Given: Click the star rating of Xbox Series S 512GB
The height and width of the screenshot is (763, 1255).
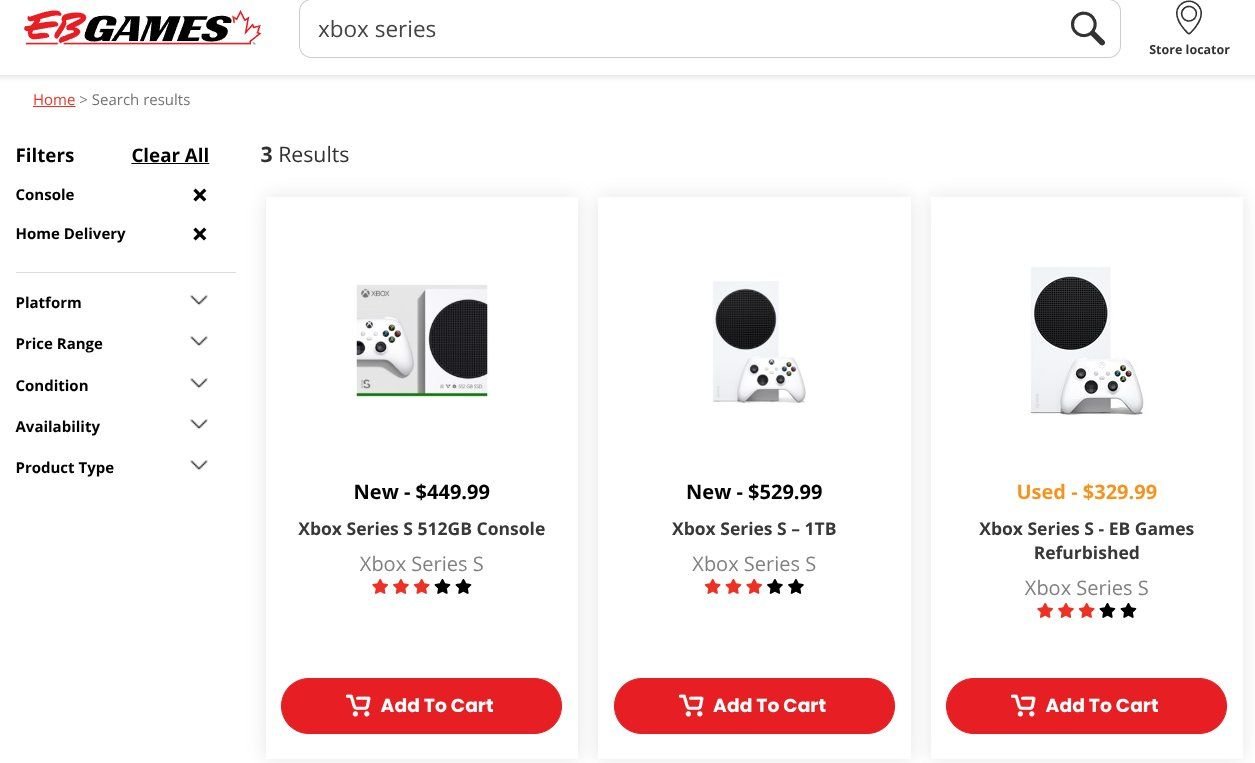Looking at the screenshot, I should pos(421,587).
